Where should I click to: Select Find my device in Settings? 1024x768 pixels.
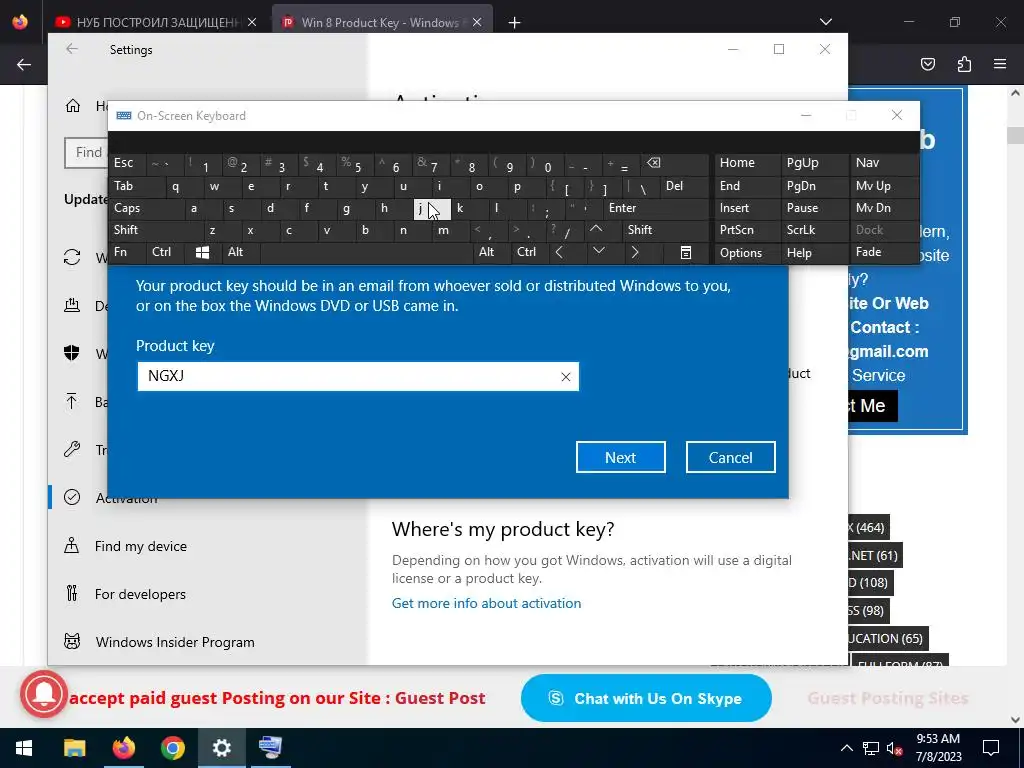point(140,546)
